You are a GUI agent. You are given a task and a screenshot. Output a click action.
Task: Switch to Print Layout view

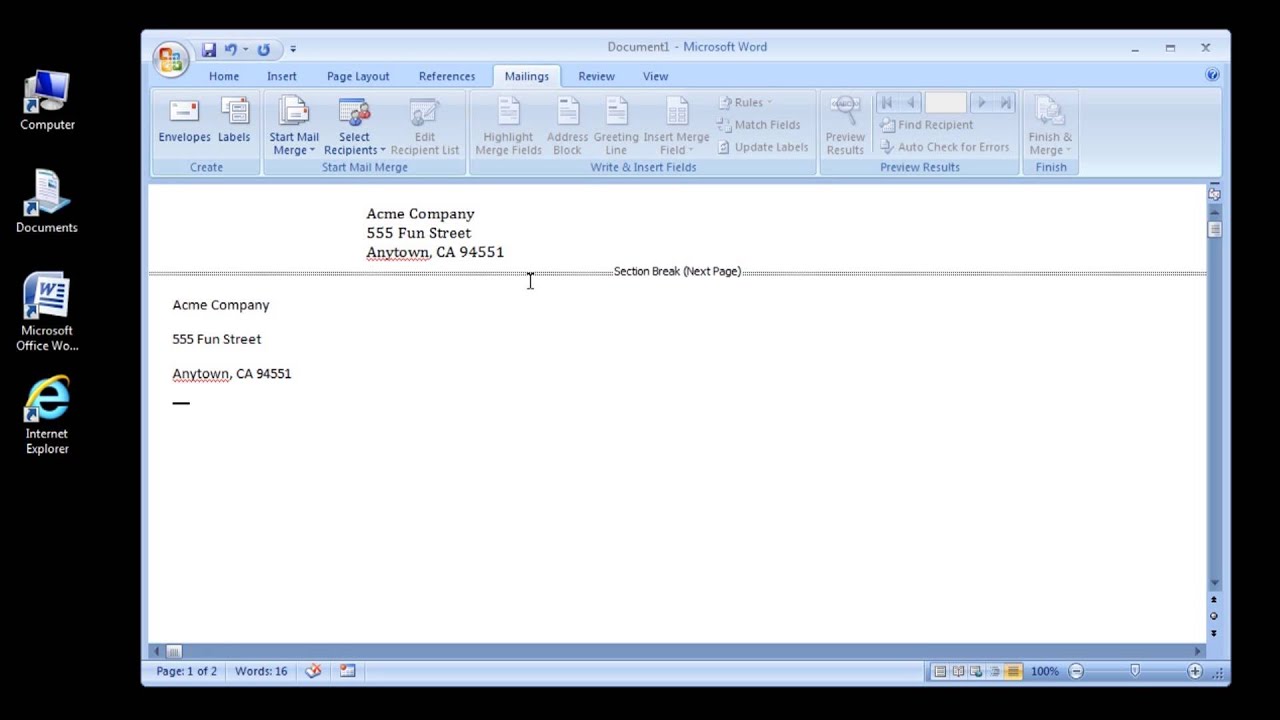[x=940, y=672]
